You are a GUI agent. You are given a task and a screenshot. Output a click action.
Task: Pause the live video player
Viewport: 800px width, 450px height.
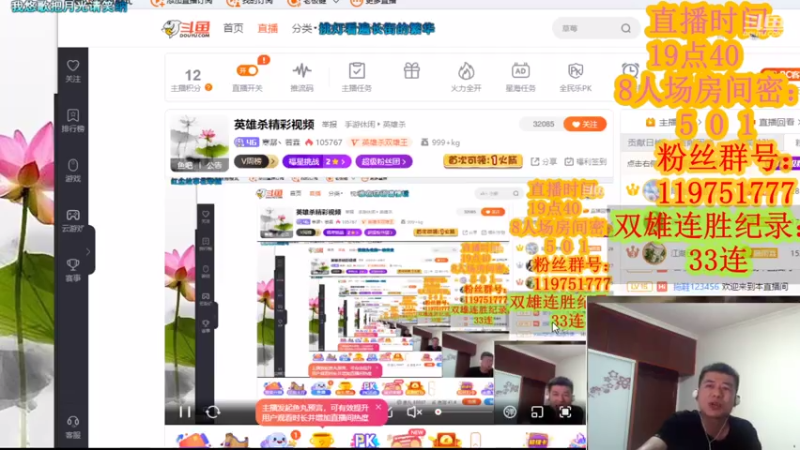point(185,412)
